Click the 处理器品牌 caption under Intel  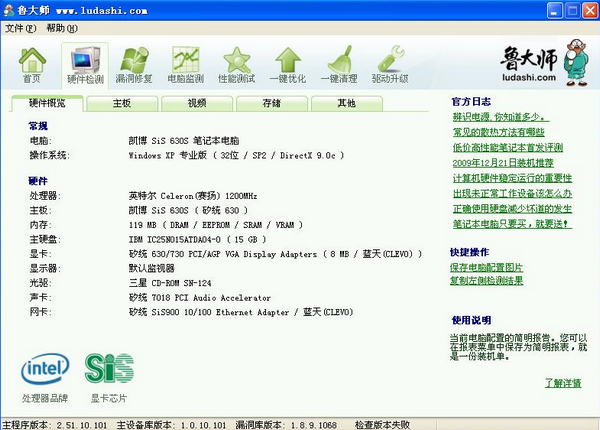point(45,398)
